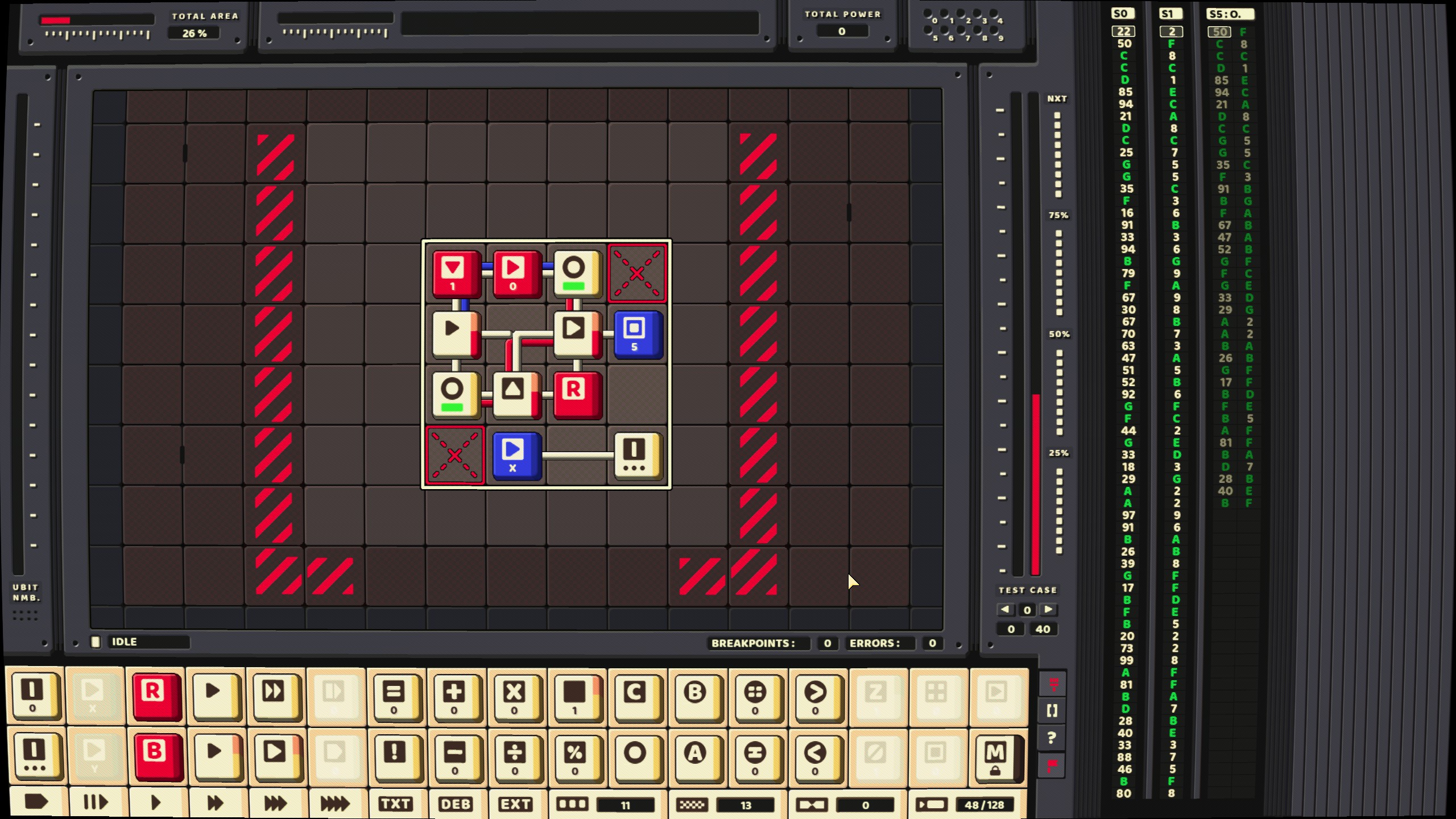
Task: Go to next test case arrow
Action: (1048, 609)
